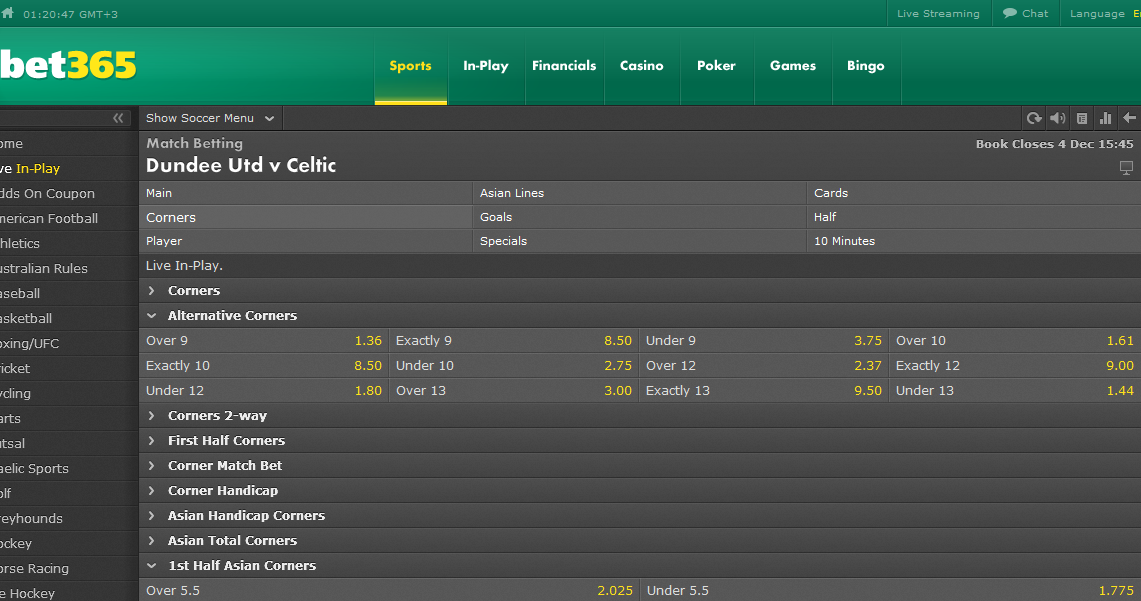Viewport: 1141px width, 601px height.
Task: Bet on Over 5.5 at 2.025
Action: (x=389, y=590)
